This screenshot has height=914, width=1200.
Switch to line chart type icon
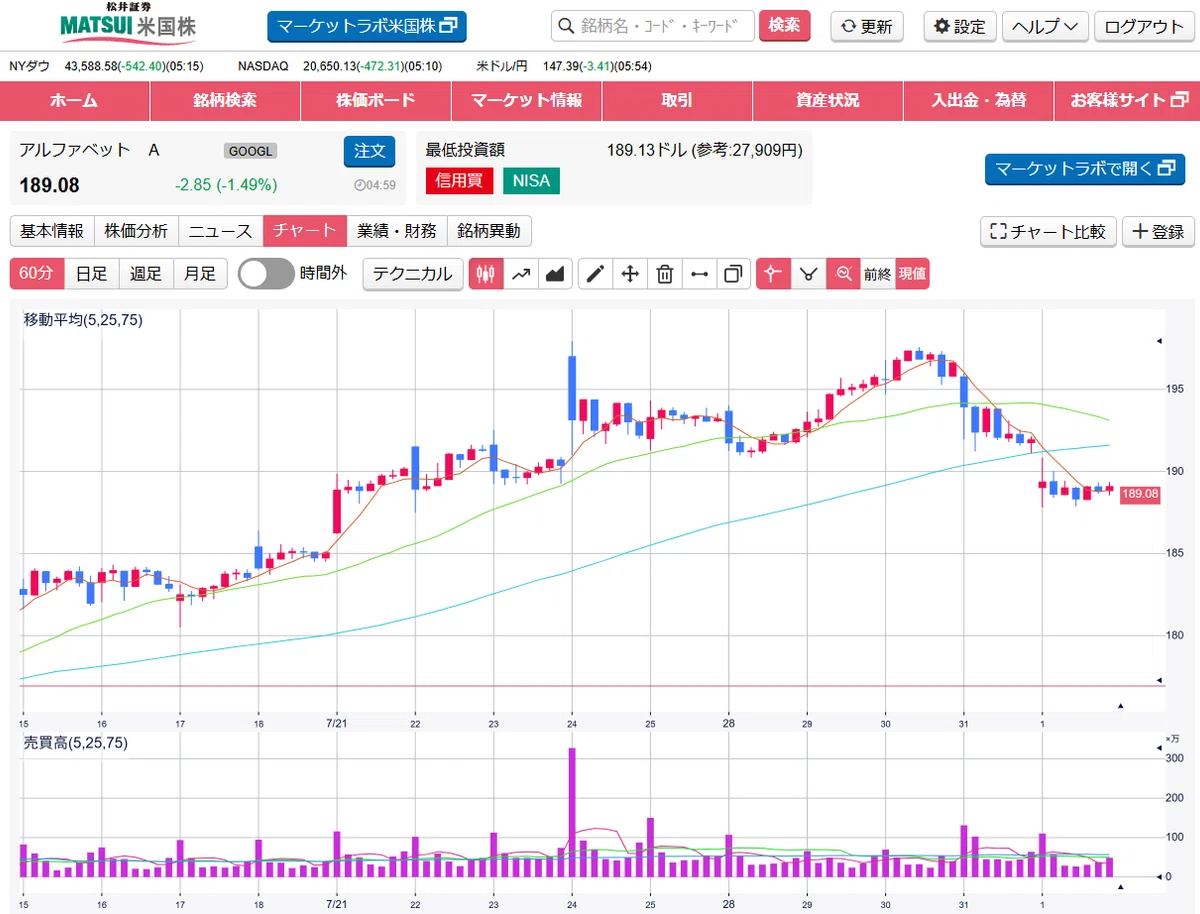520,273
